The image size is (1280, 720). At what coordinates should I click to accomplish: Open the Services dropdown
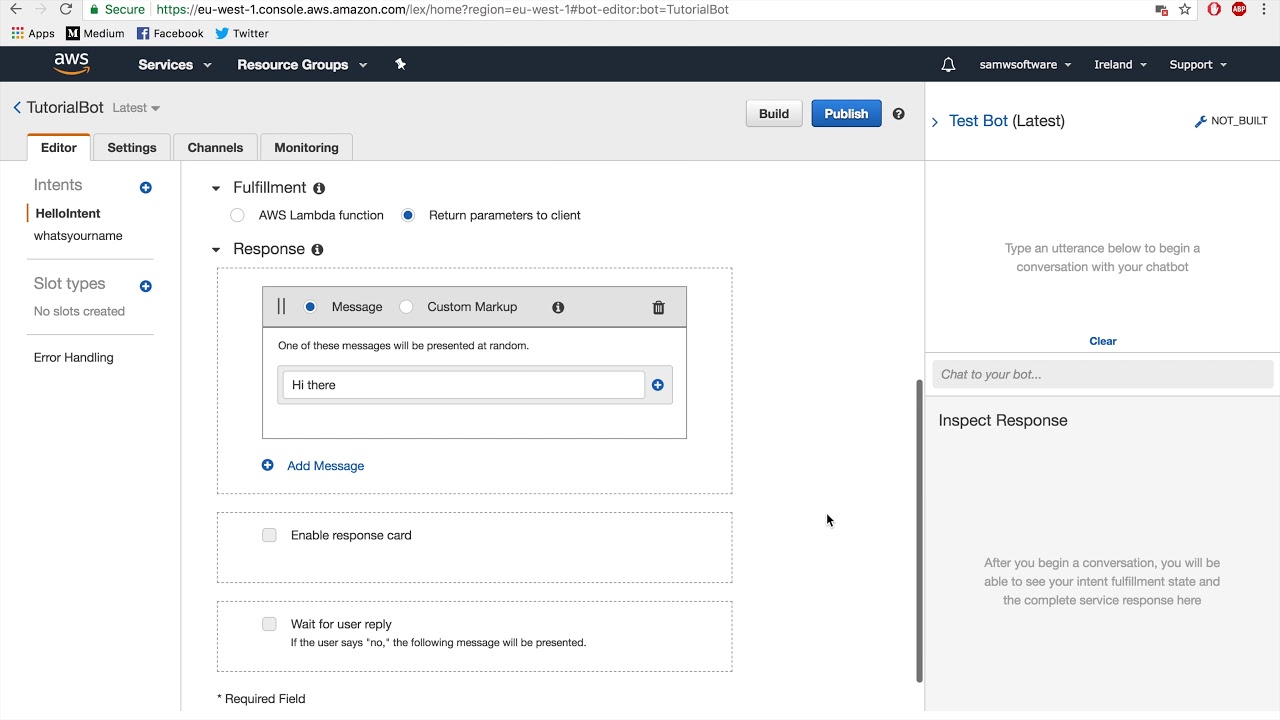[x=175, y=64]
